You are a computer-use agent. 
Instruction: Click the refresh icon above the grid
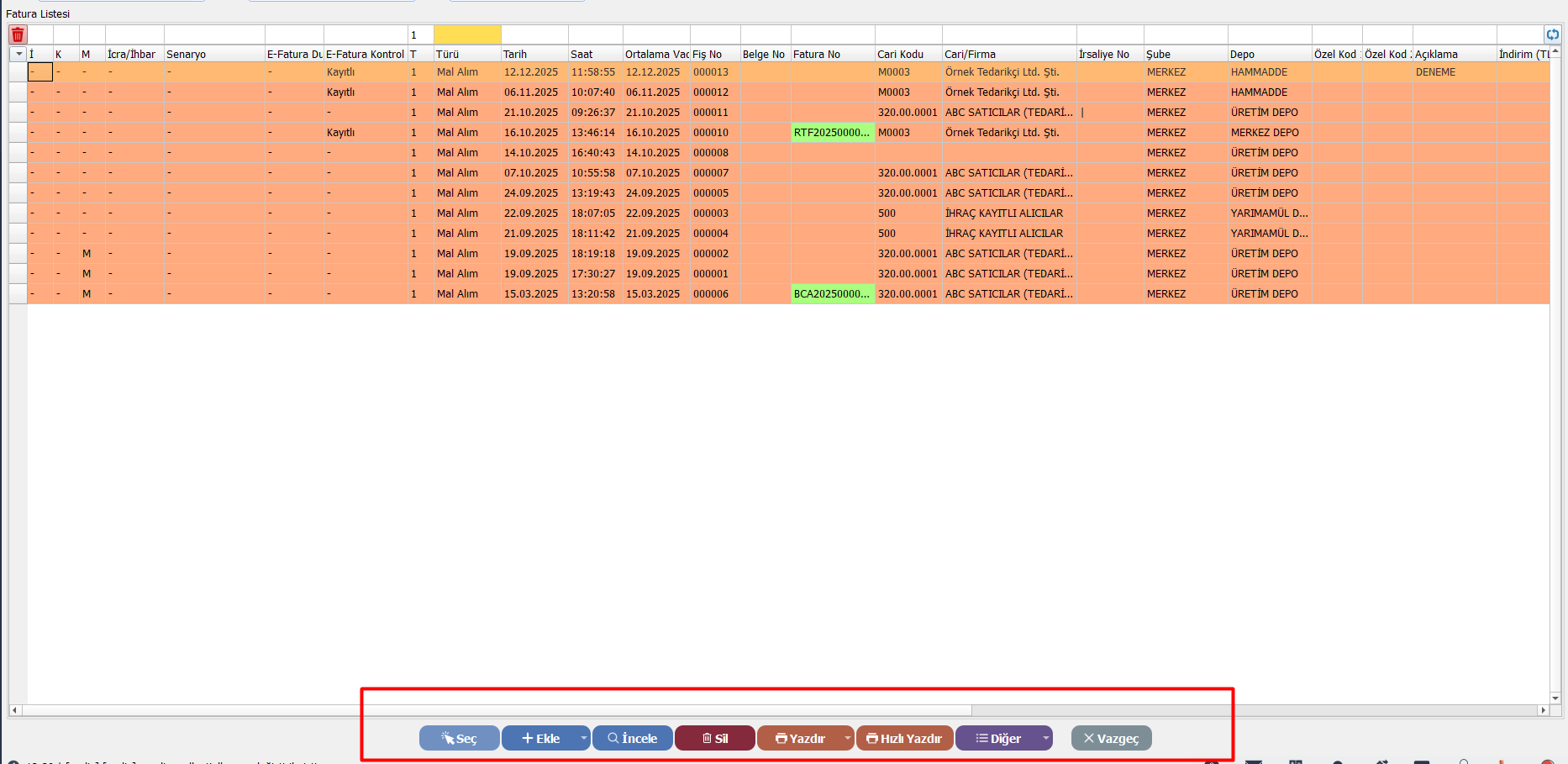point(1552,34)
